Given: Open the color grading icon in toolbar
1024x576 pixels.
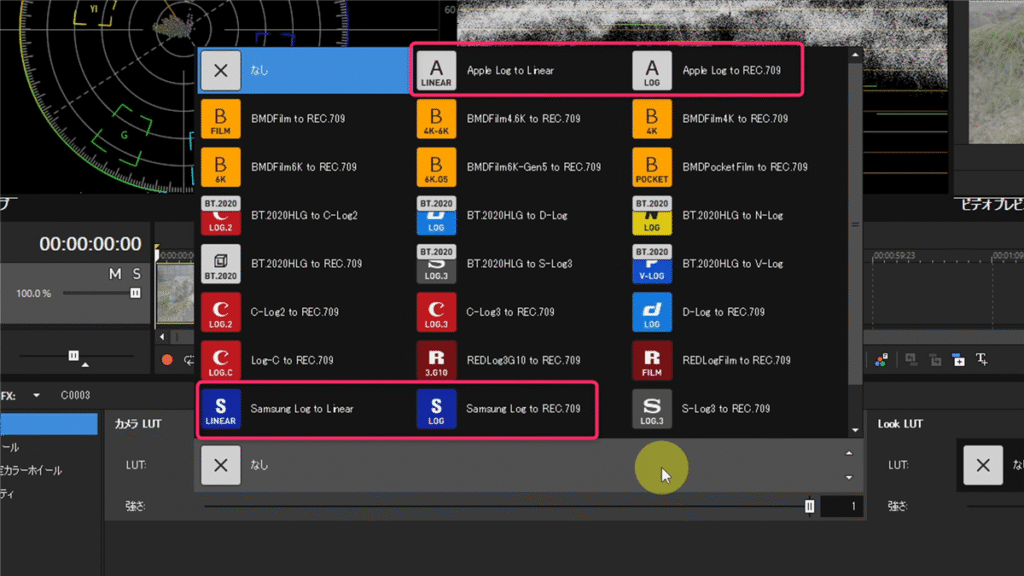Looking at the screenshot, I should [x=881, y=360].
